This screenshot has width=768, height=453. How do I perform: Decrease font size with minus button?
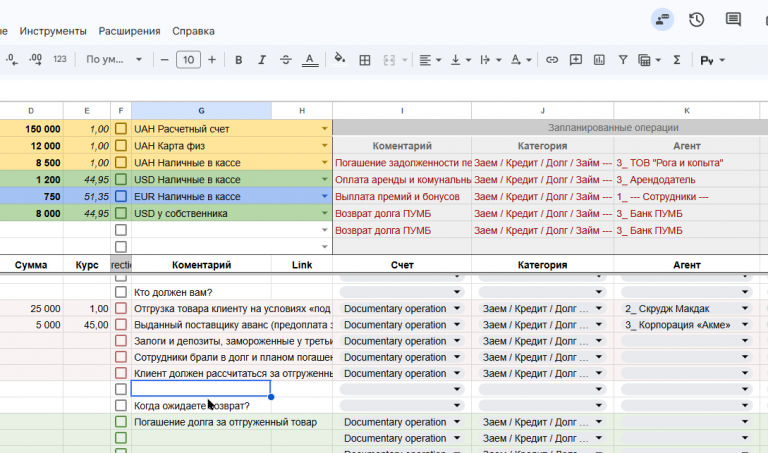point(165,60)
